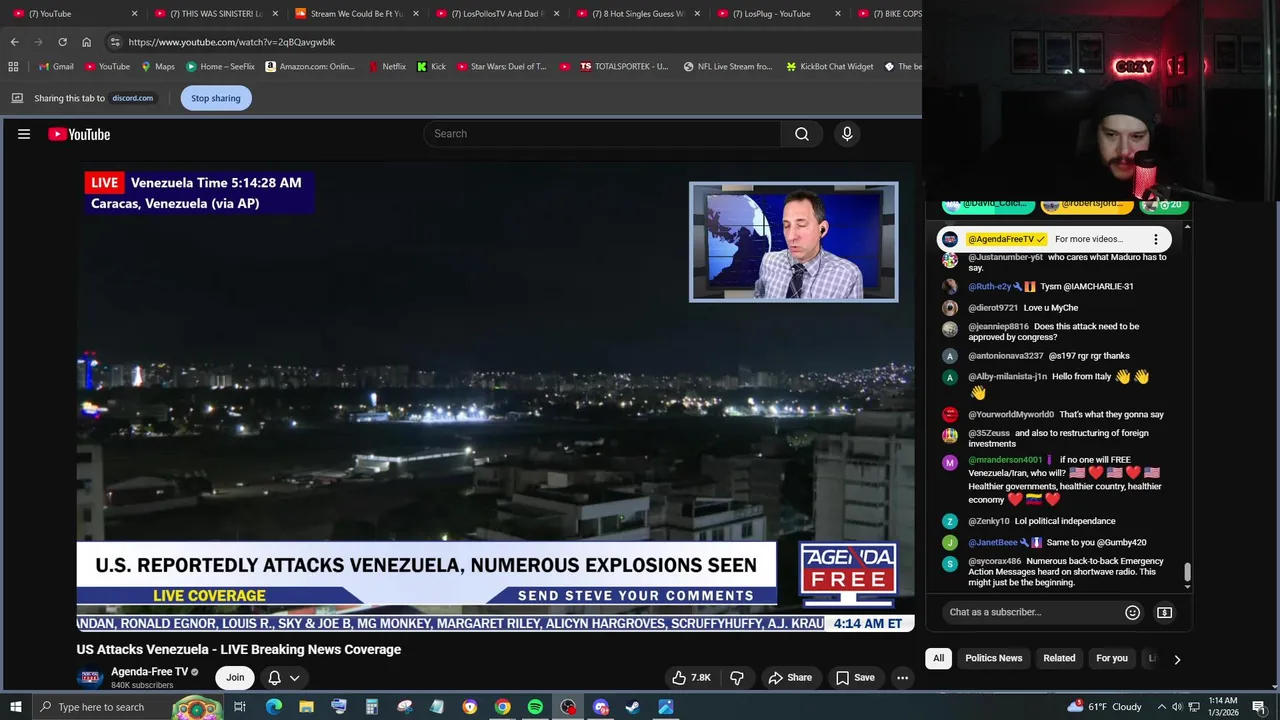
Task: Open the Gmail bookmark
Action: coord(55,66)
